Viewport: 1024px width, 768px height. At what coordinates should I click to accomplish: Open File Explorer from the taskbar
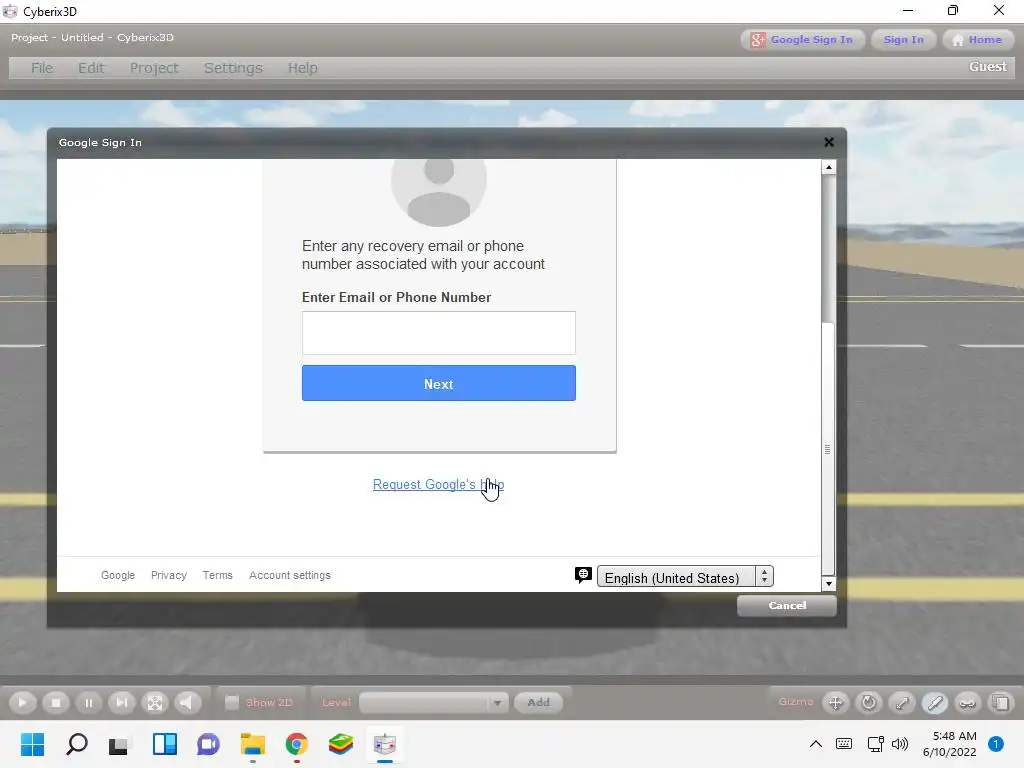point(253,744)
